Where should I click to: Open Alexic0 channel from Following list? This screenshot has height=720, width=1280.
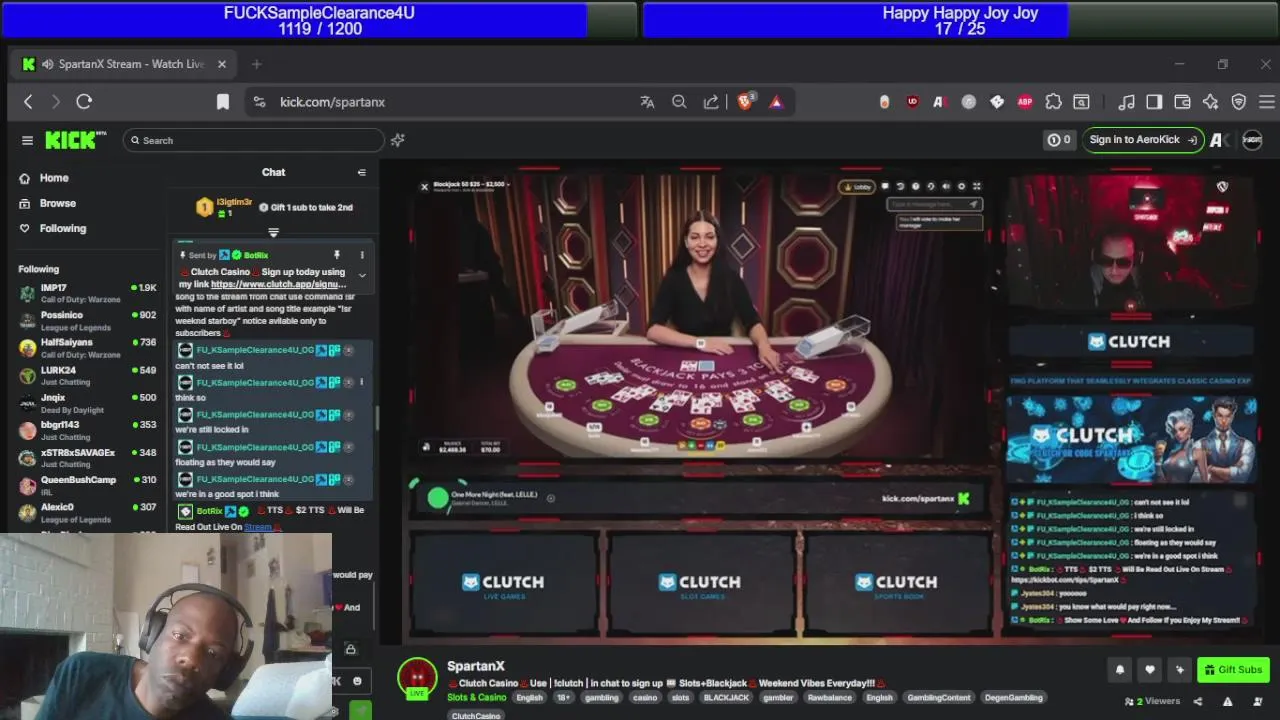click(88, 512)
